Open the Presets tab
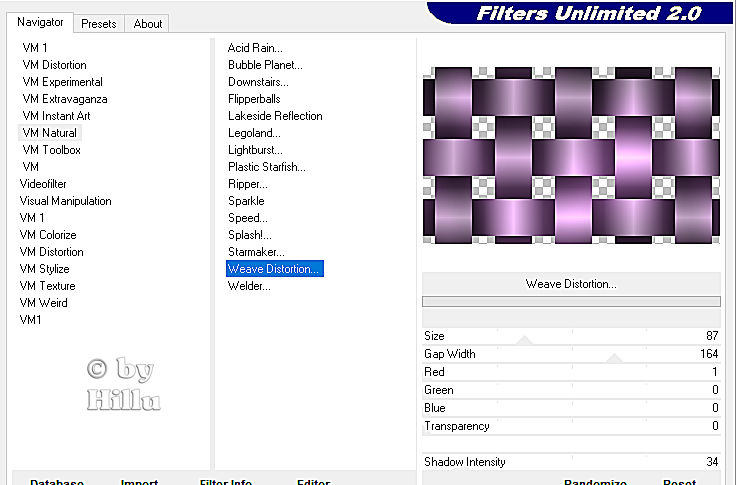The image size is (736, 485). coord(99,23)
